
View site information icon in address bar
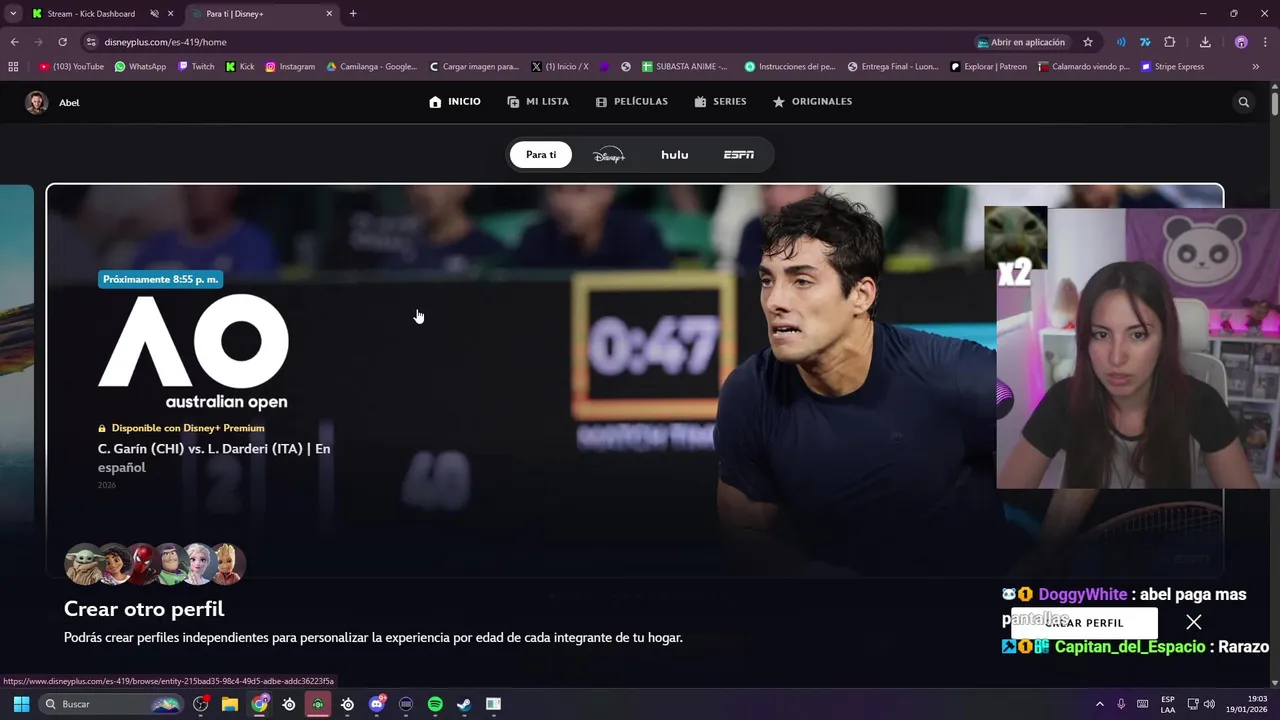91,42
